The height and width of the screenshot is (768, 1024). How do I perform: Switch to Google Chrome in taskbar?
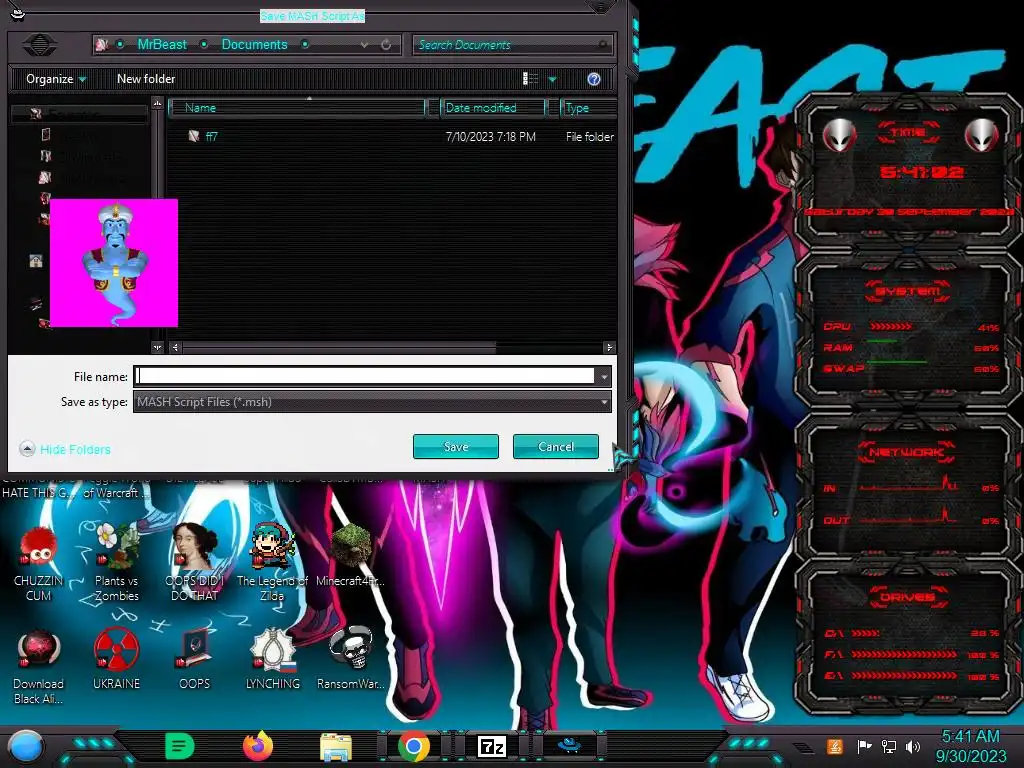(x=414, y=746)
